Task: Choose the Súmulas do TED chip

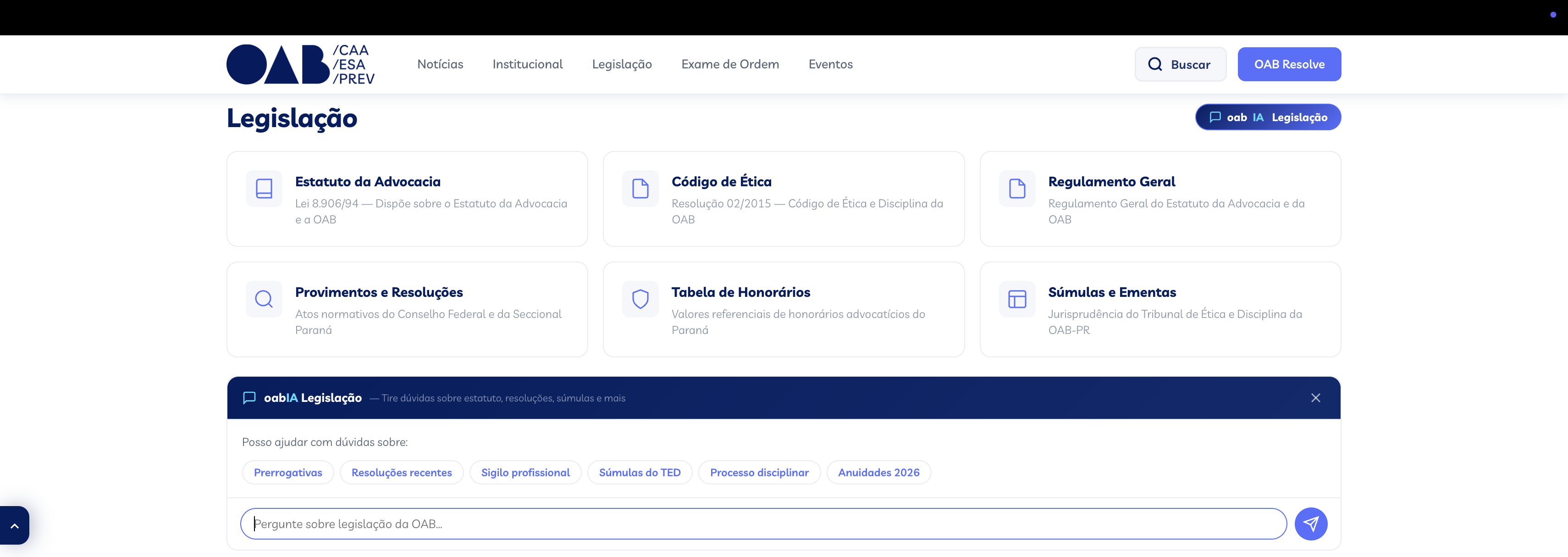Action: (x=639, y=472)
